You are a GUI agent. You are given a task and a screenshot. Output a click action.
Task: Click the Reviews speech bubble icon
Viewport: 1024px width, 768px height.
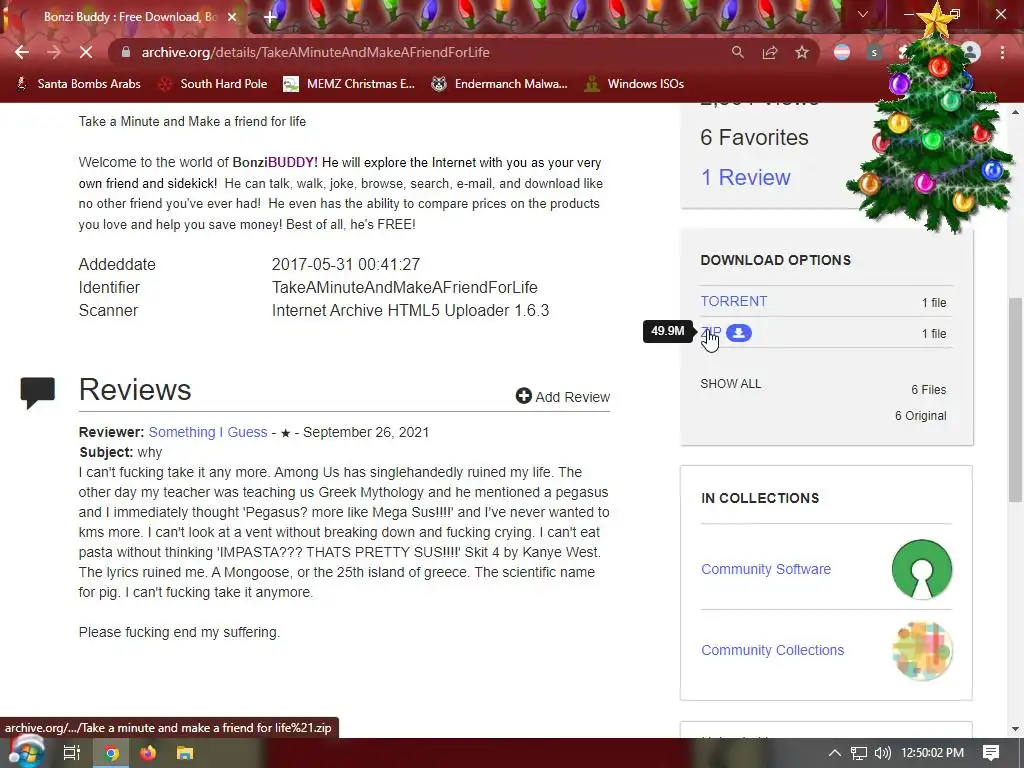37,392
